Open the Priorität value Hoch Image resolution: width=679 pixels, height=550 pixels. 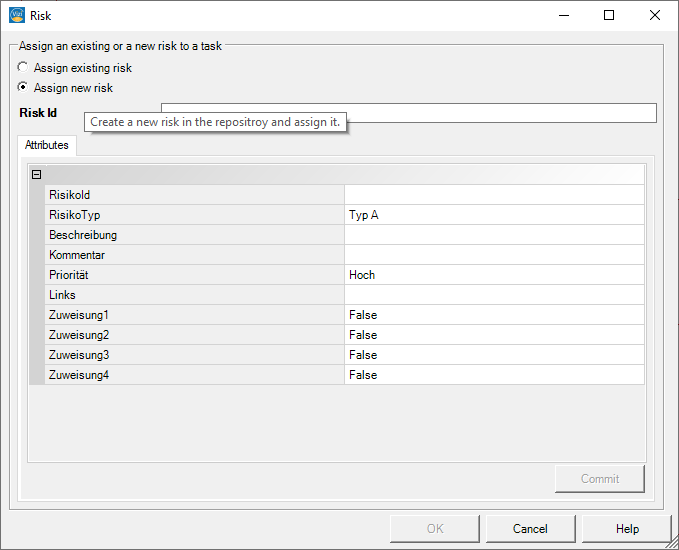click(x=494, y=275)
